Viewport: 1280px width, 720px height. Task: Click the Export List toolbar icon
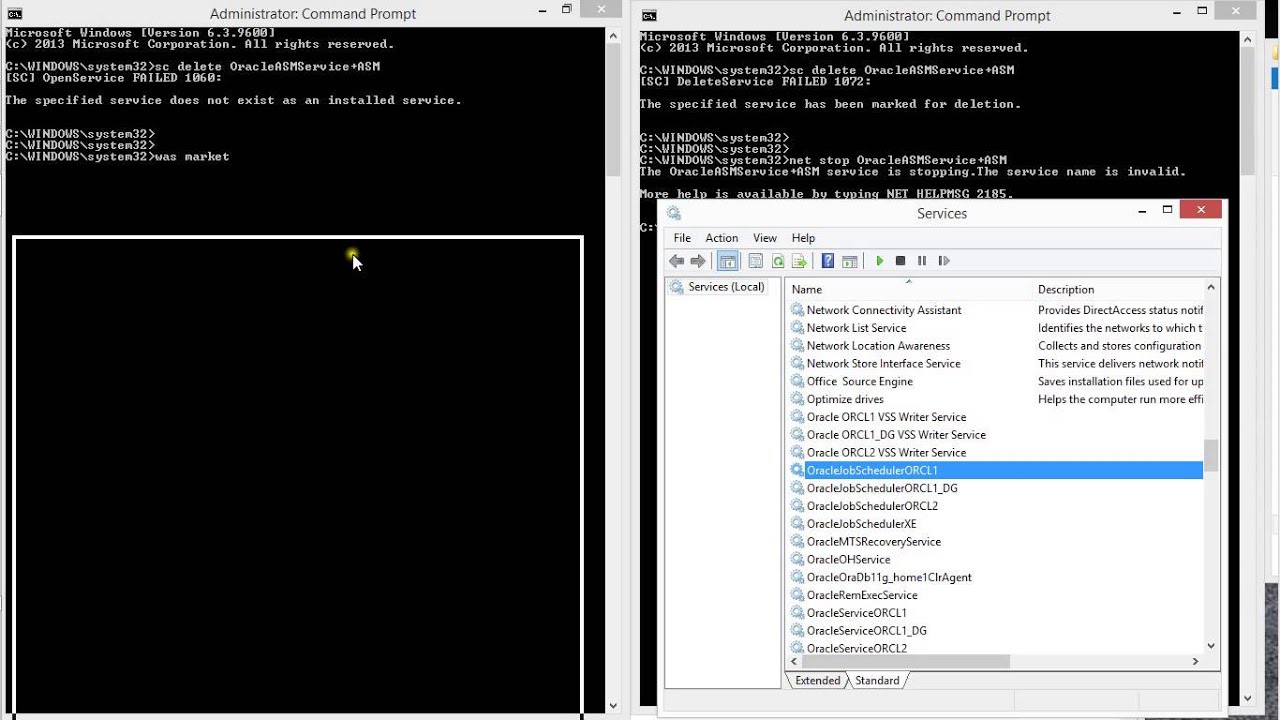click(x=799, y=261)
